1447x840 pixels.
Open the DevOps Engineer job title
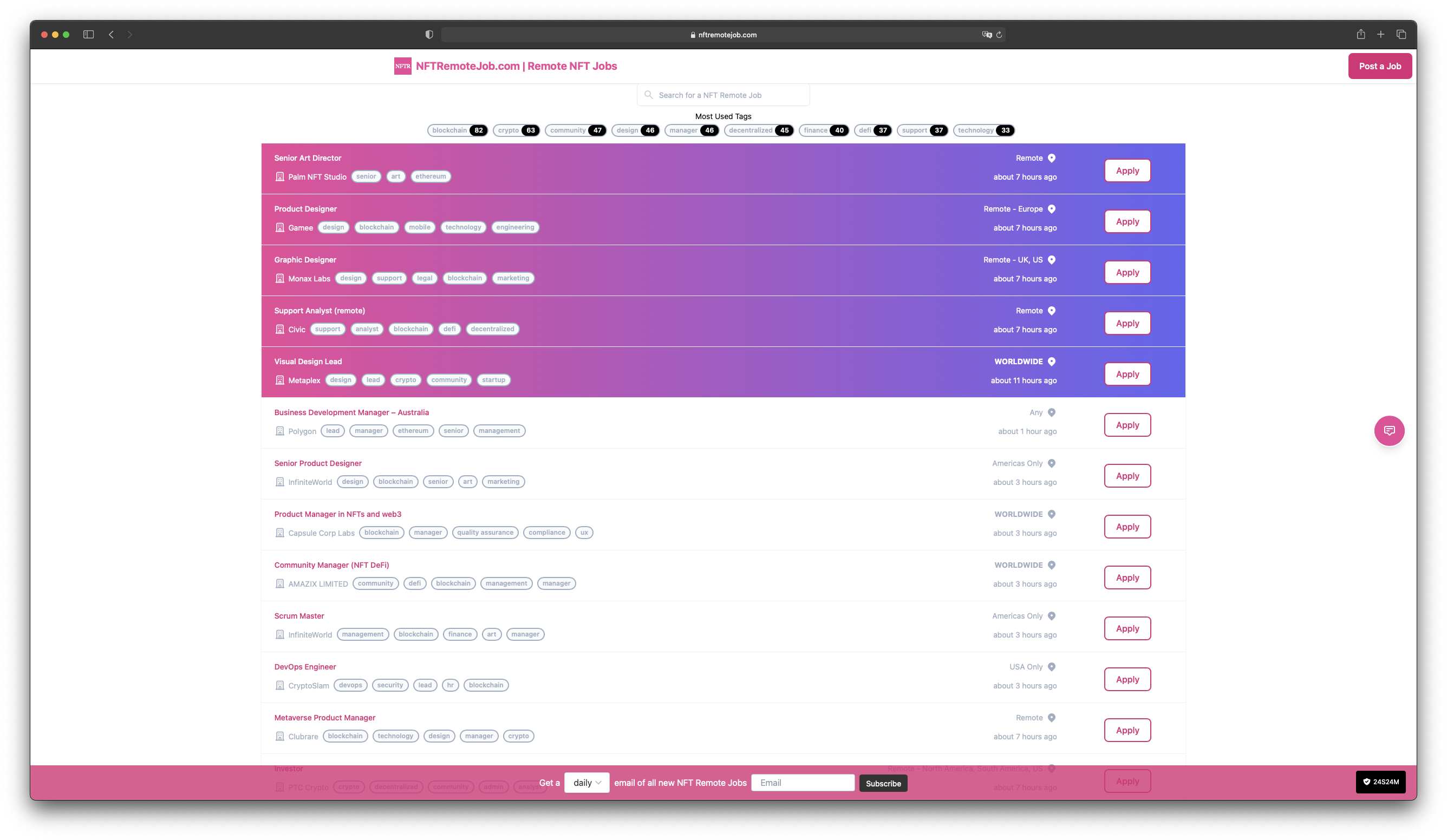[x=305, y=667]
